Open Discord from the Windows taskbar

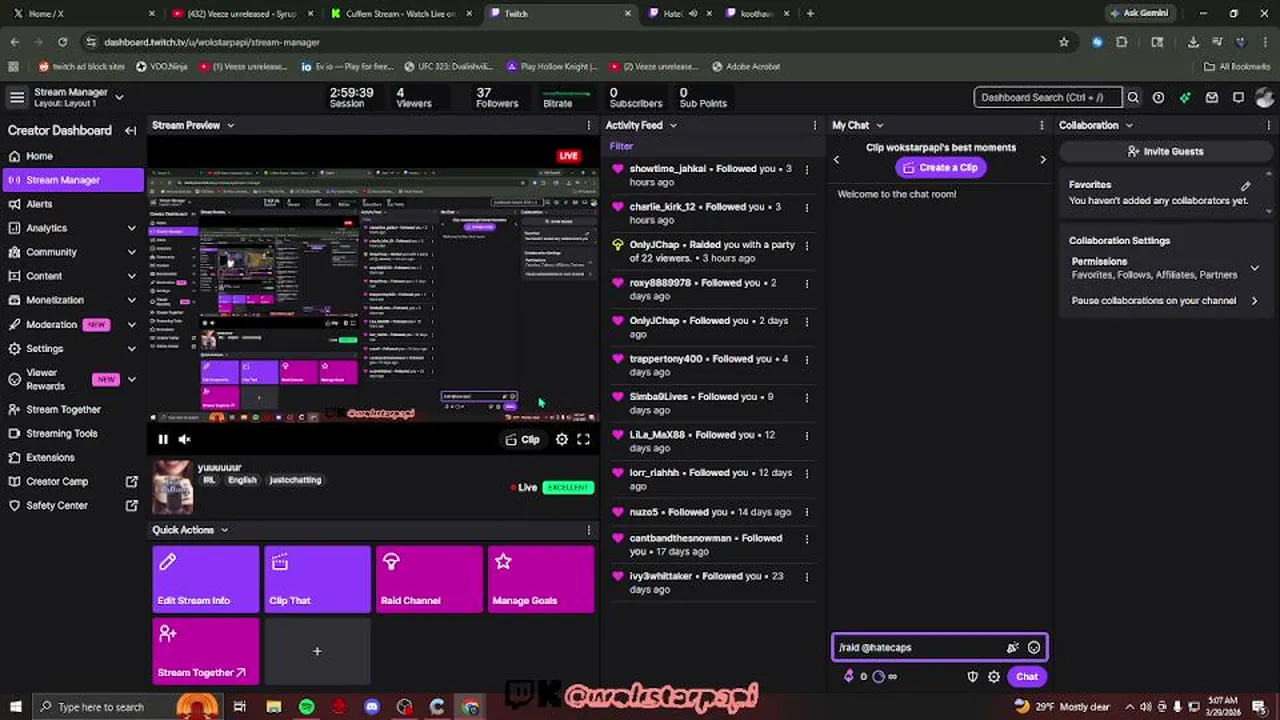[372, 707]
